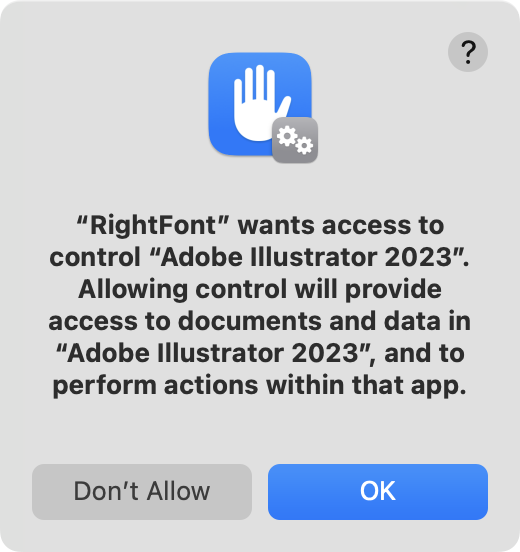
Task: Click the gray automation gears badge
Action: pyautogui.click(x=295, y=140)
